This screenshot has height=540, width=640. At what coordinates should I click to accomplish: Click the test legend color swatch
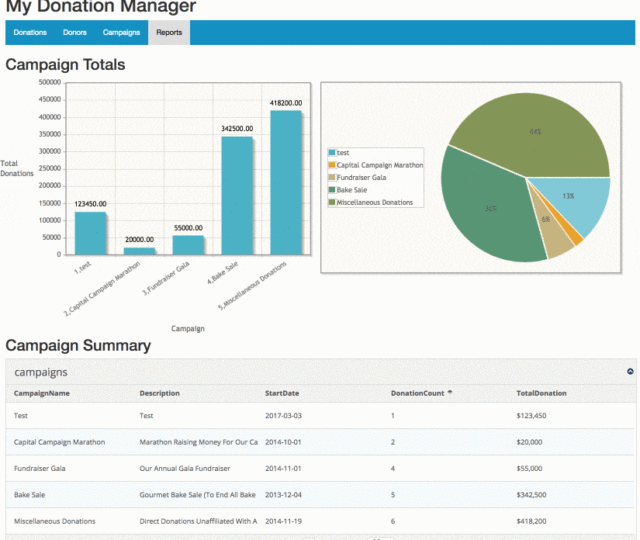point(332,152)
